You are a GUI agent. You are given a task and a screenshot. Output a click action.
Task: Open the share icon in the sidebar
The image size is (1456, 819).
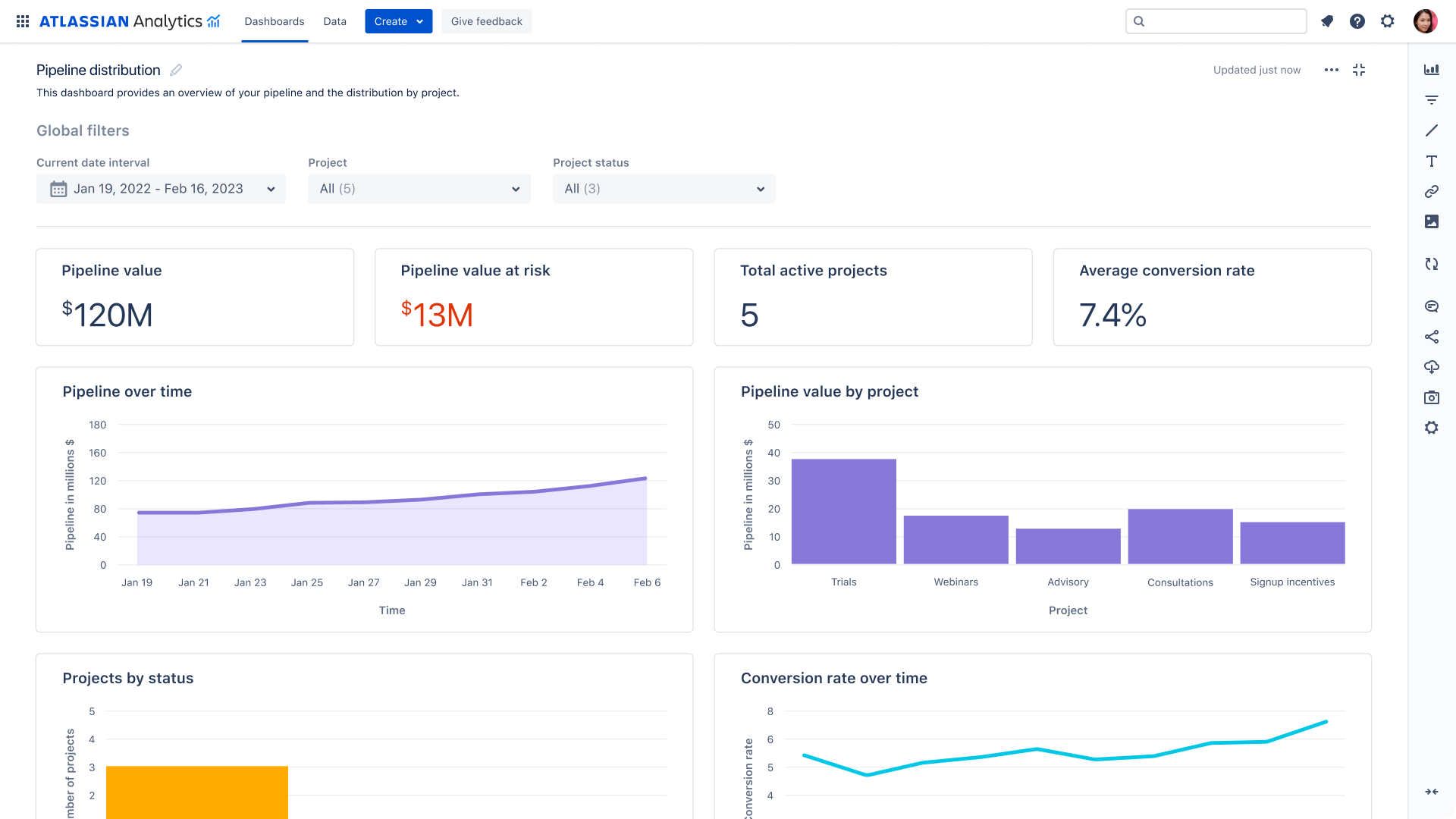pyautogui.click(x=1431, y=337)
